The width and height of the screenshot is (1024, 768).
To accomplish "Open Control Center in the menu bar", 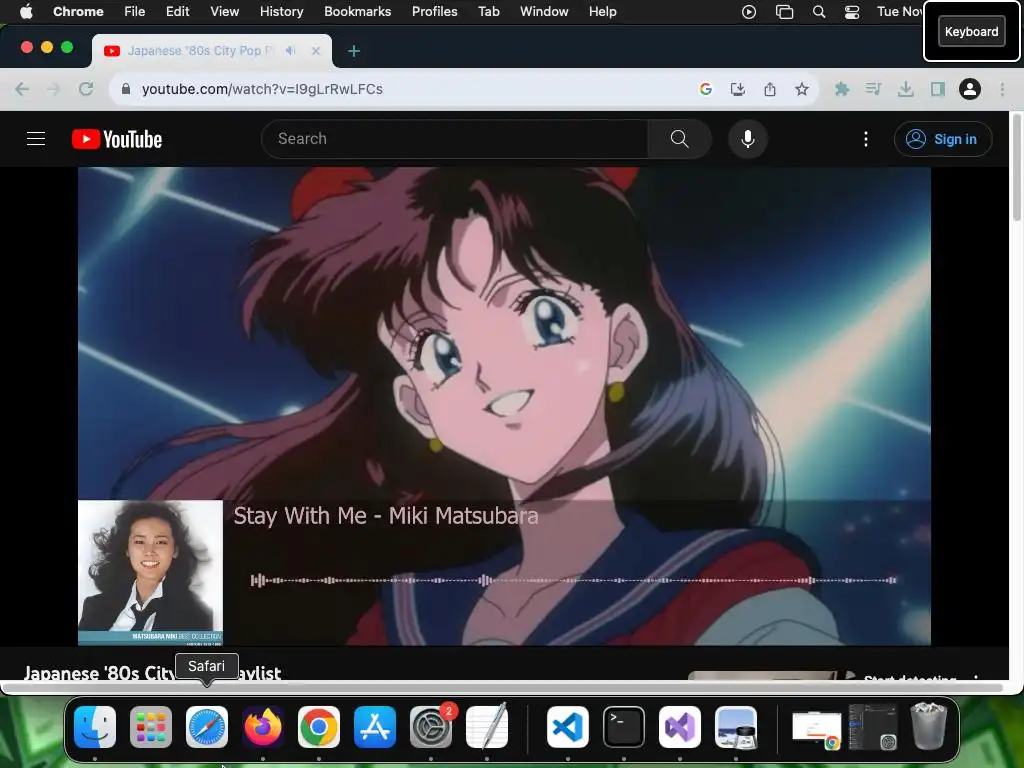I will coord(852,11).
